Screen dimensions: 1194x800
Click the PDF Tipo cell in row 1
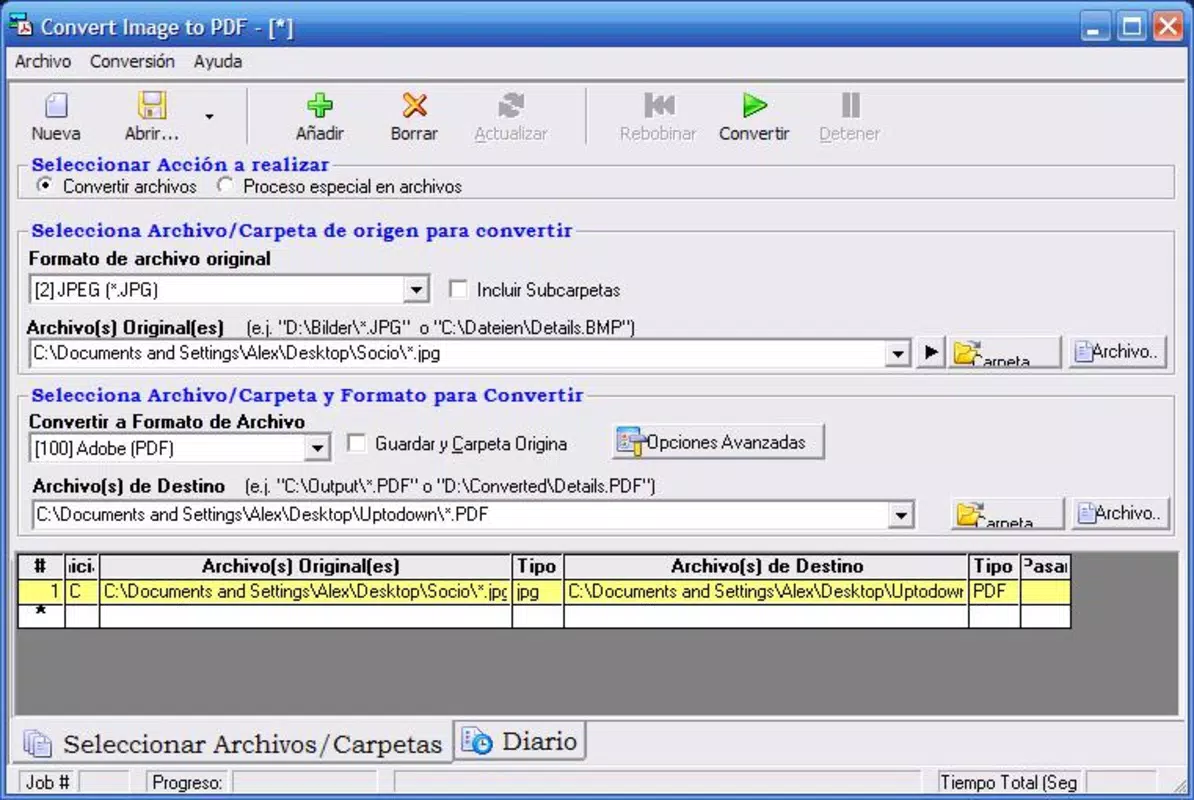(x=994, y=591)
